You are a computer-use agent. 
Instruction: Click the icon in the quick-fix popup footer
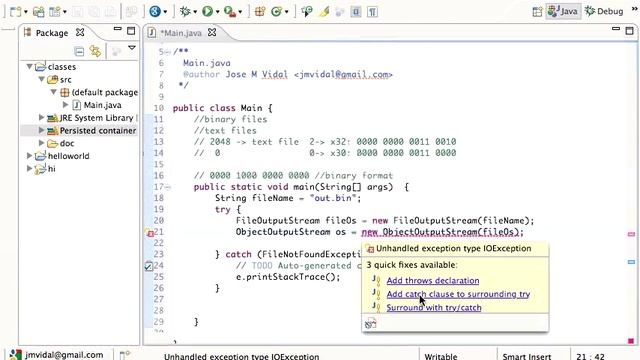click(x=371, y=324)
